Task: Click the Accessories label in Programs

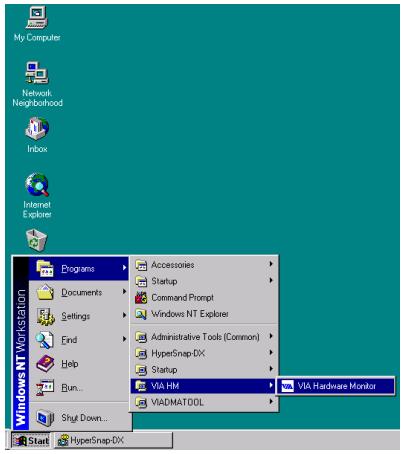Action: [x=173, y=265]
